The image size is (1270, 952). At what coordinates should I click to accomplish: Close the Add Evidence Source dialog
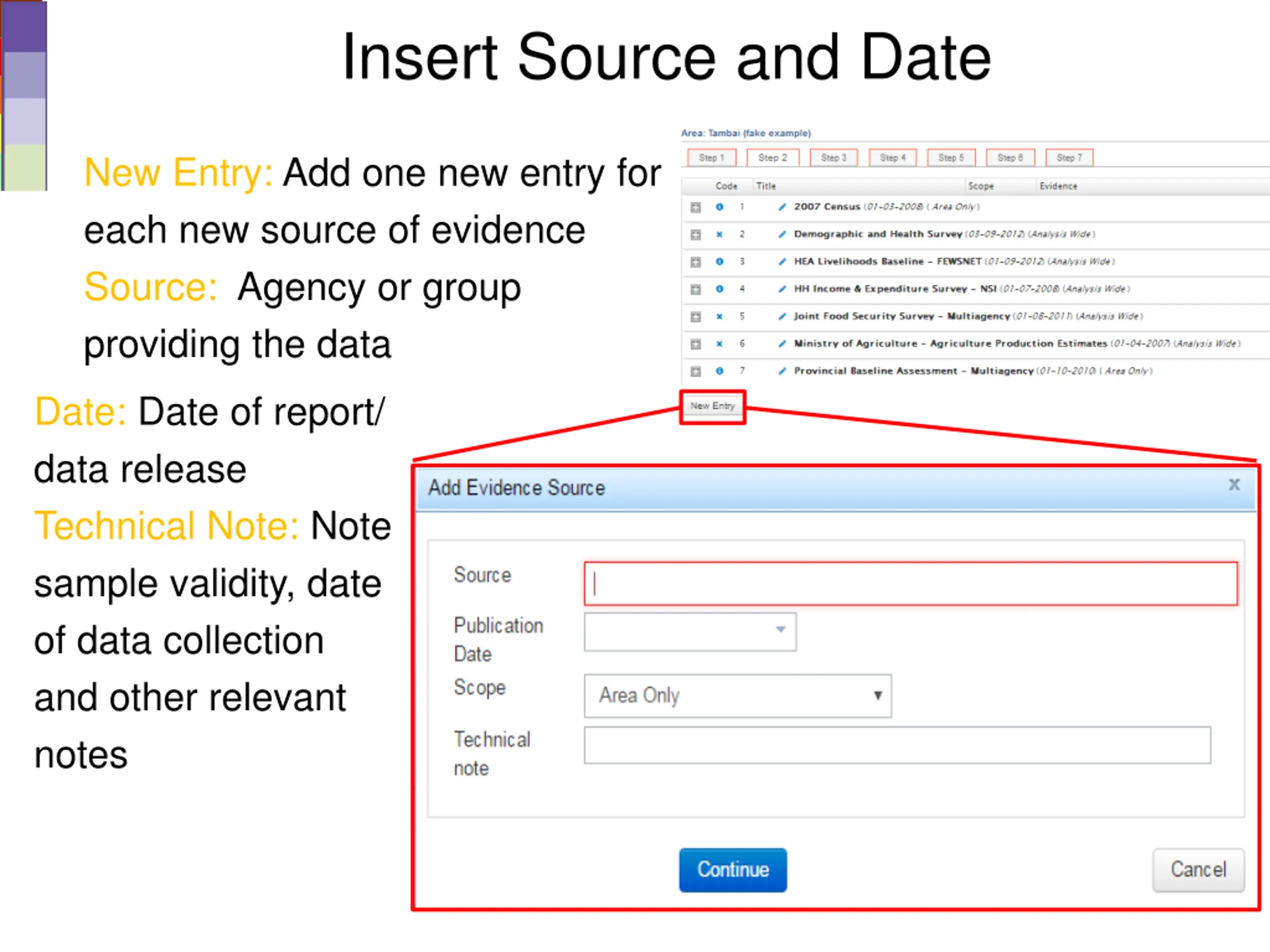coord(1234,485)
